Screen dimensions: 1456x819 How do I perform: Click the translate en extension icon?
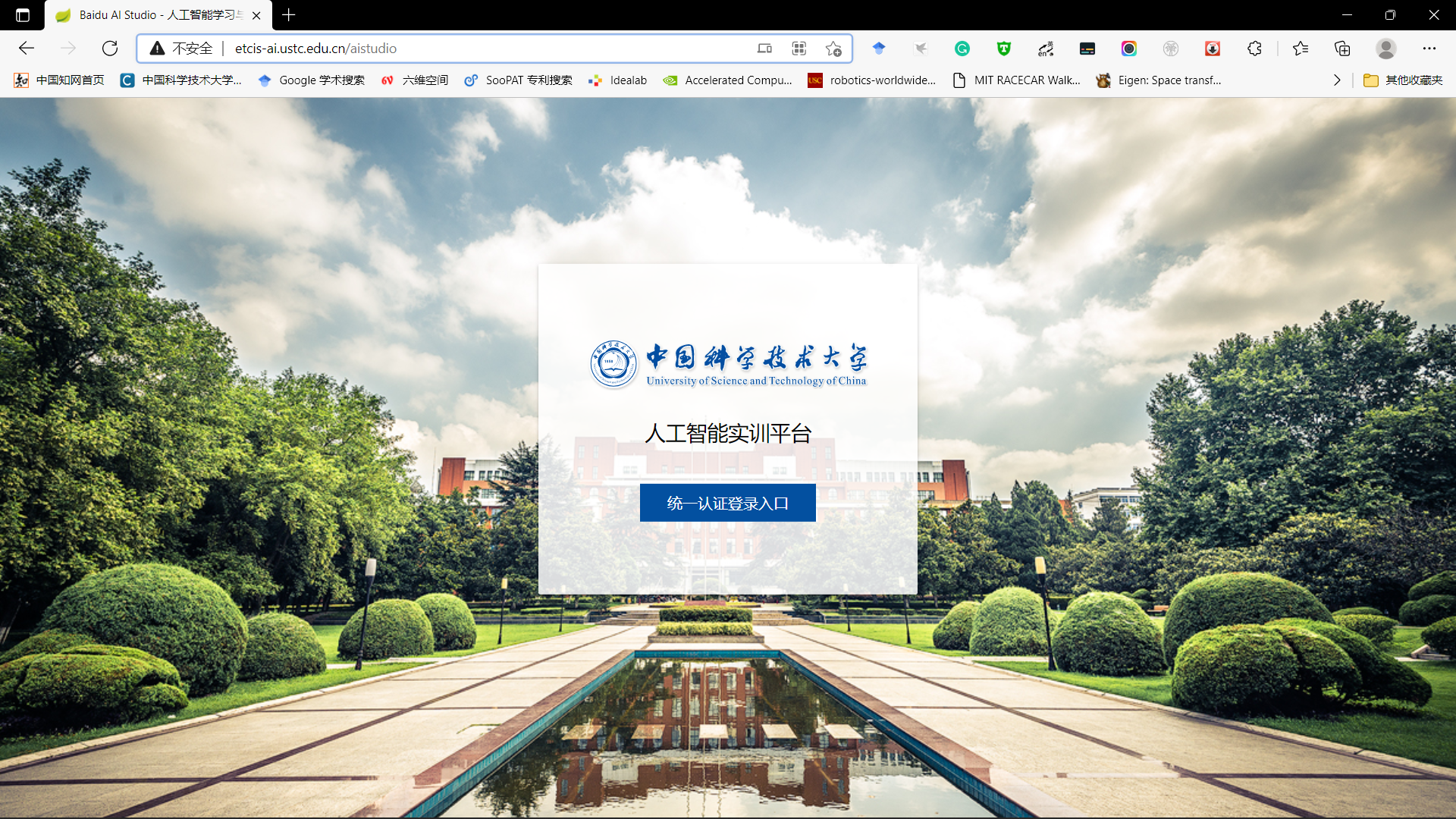pyautogui.click(x=1046, y=49)
